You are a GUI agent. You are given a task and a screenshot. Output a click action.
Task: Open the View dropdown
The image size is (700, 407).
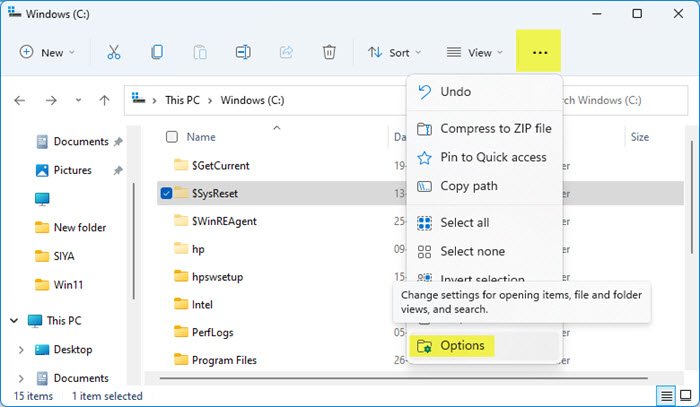coord(474,52)
